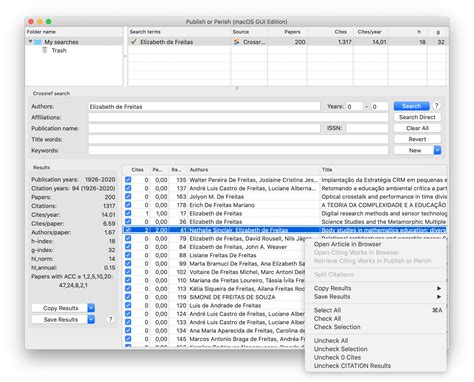Click the Search Direct button
The width and height of the screenshot is (474, 382).
pyautogui.click(x=417, y=117)
